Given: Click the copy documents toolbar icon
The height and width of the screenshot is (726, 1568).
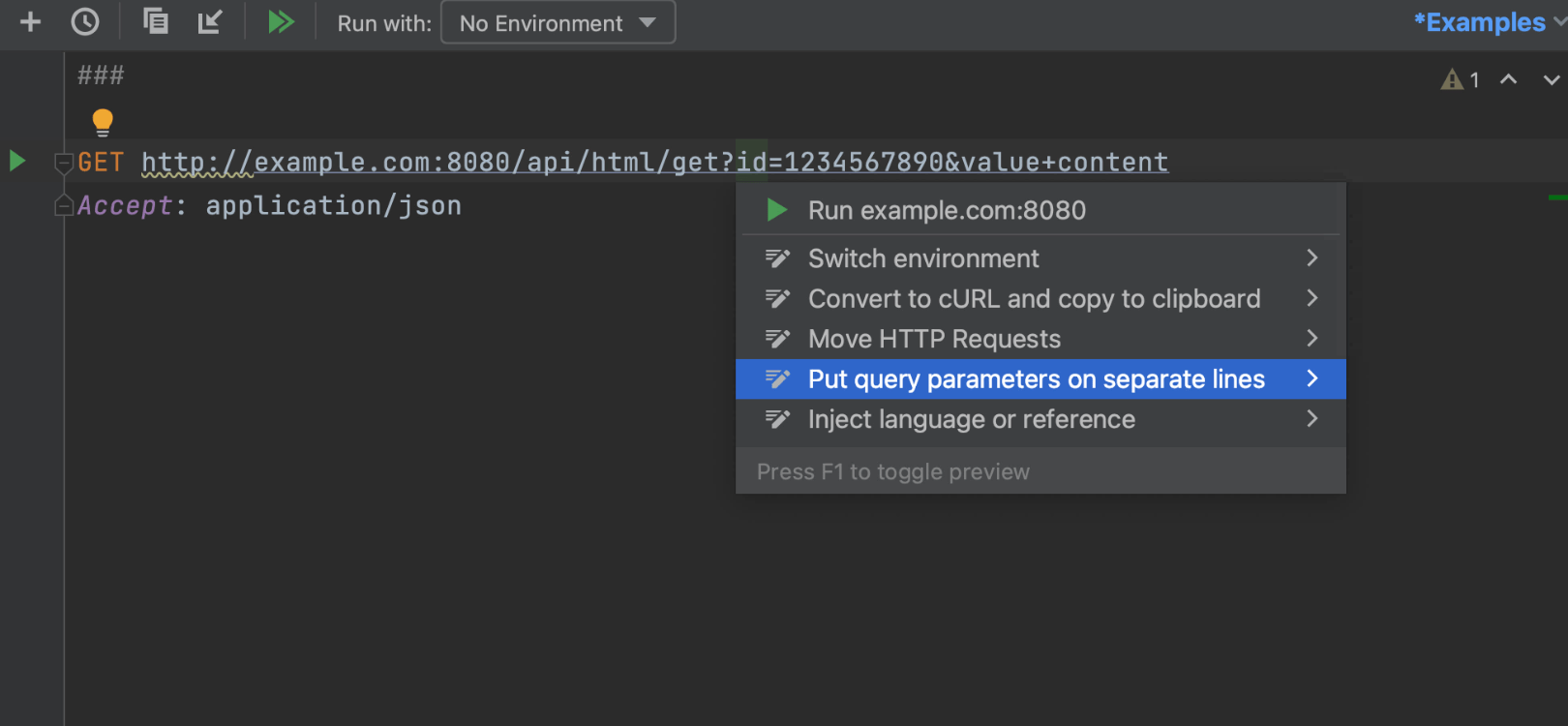Looking at the screenshot, I should pos(155,21).
